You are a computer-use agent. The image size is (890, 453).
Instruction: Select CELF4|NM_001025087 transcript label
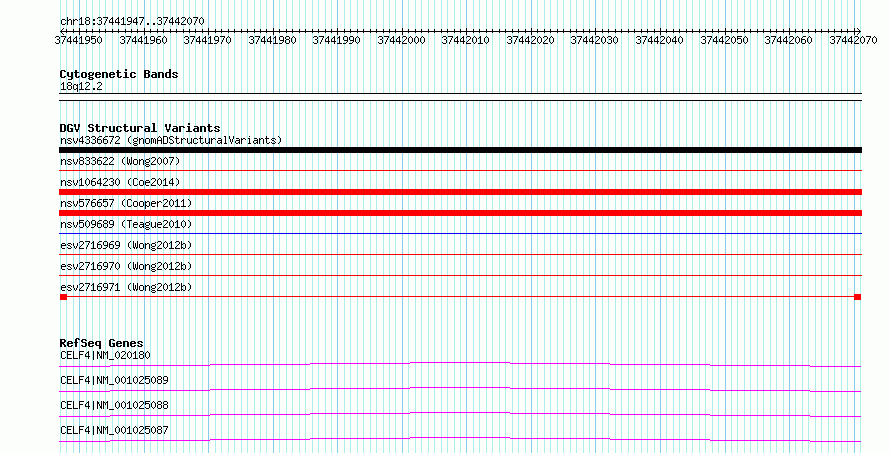[114, 430]
